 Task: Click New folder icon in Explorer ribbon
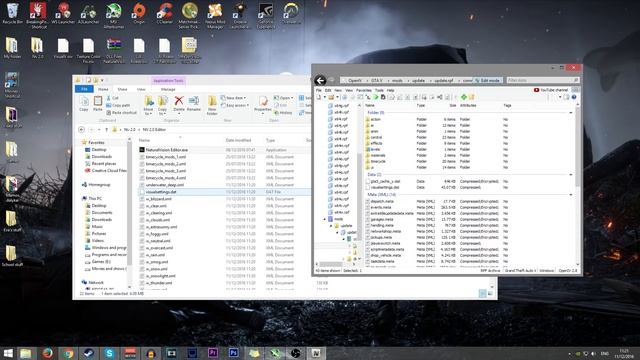click(212, 106)
